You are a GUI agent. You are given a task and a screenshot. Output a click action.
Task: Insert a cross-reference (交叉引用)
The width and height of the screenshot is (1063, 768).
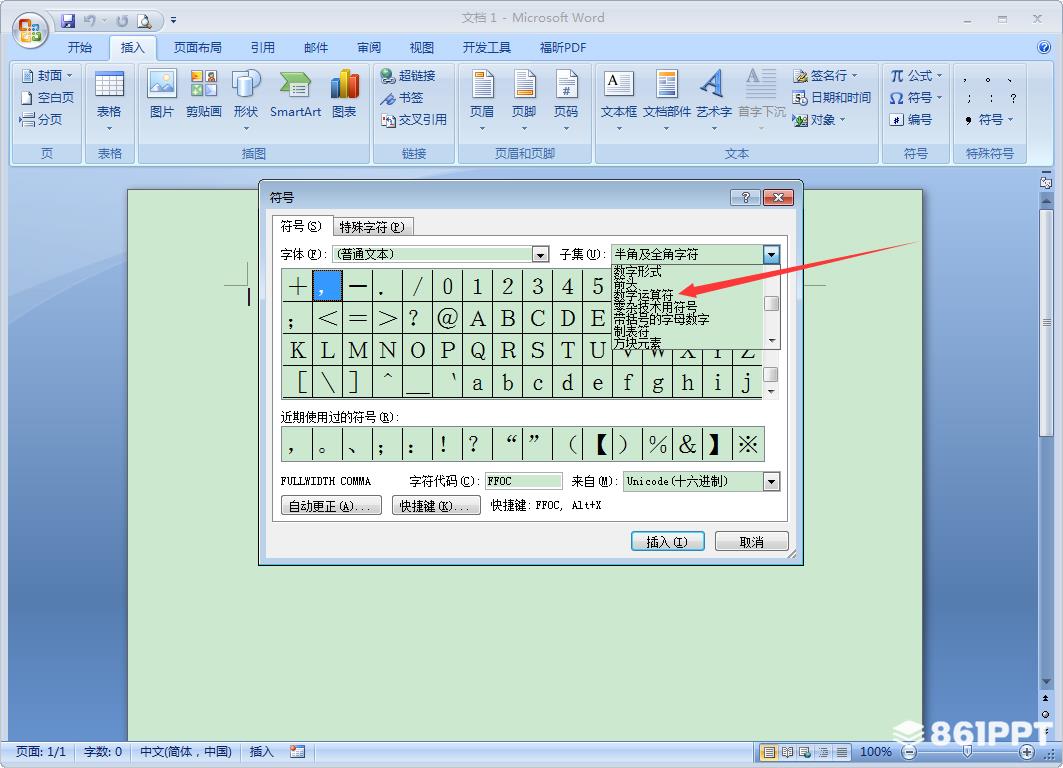coord(414,119)
